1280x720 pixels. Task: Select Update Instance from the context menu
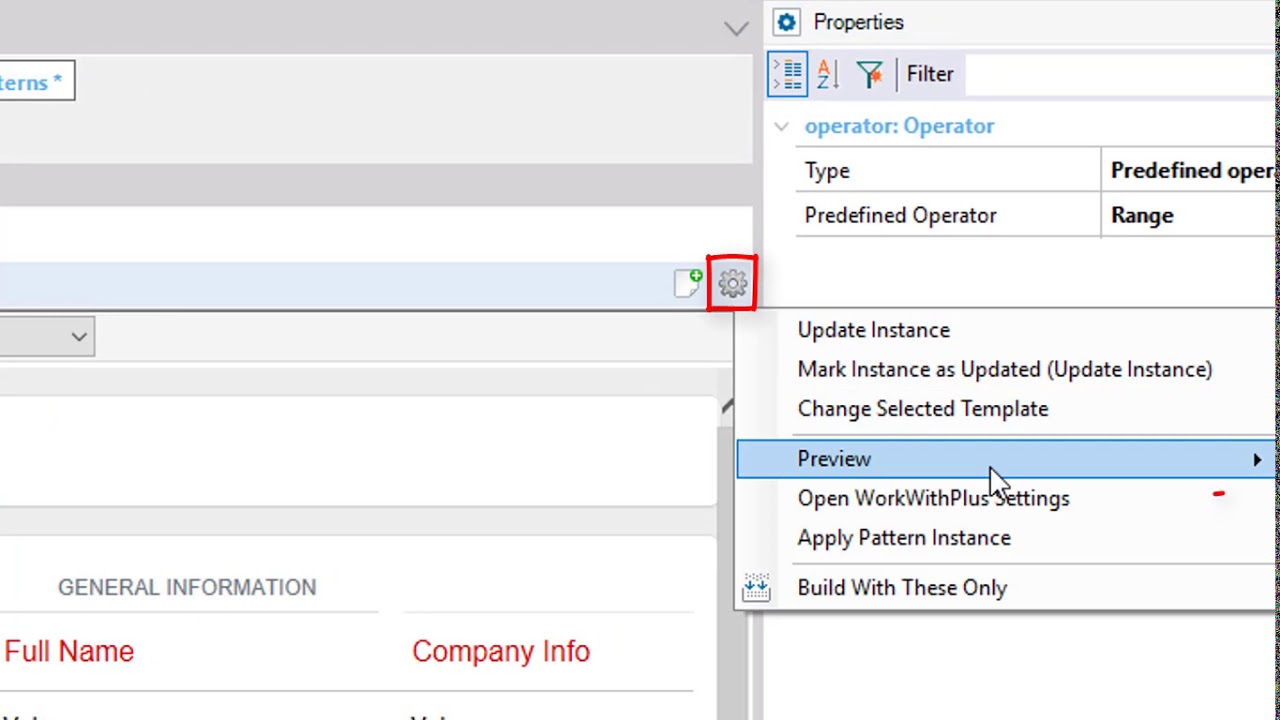pos(873,330)
